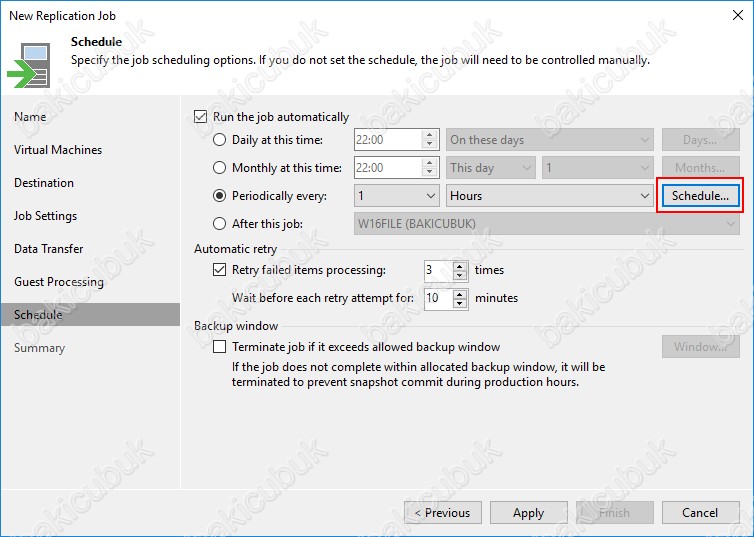This screenshot has width=754, height=537.
Task: Click the Months... button
Action: tap(700, 168)
